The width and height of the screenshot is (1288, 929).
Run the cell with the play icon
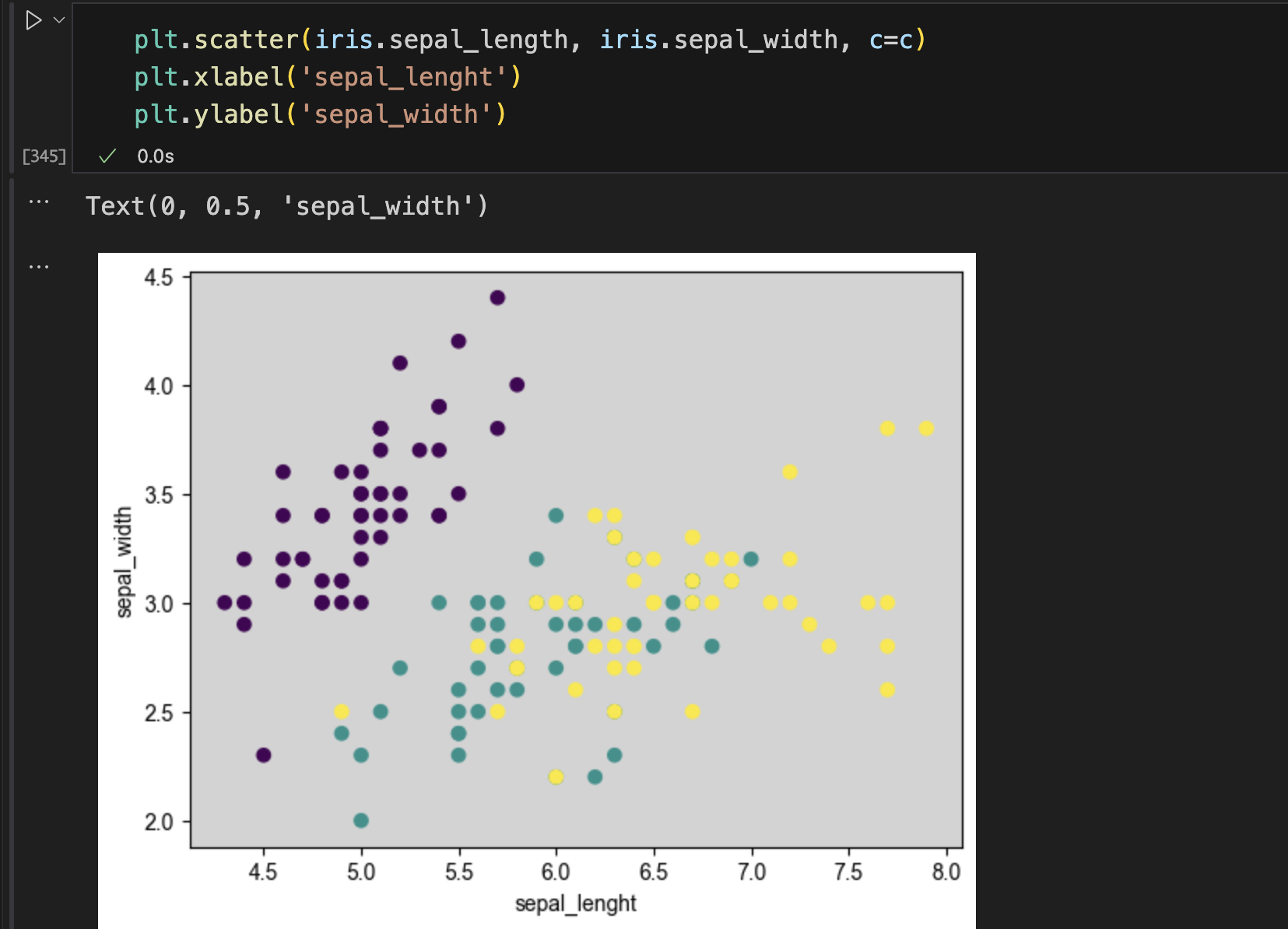click(x=33, y=20)
